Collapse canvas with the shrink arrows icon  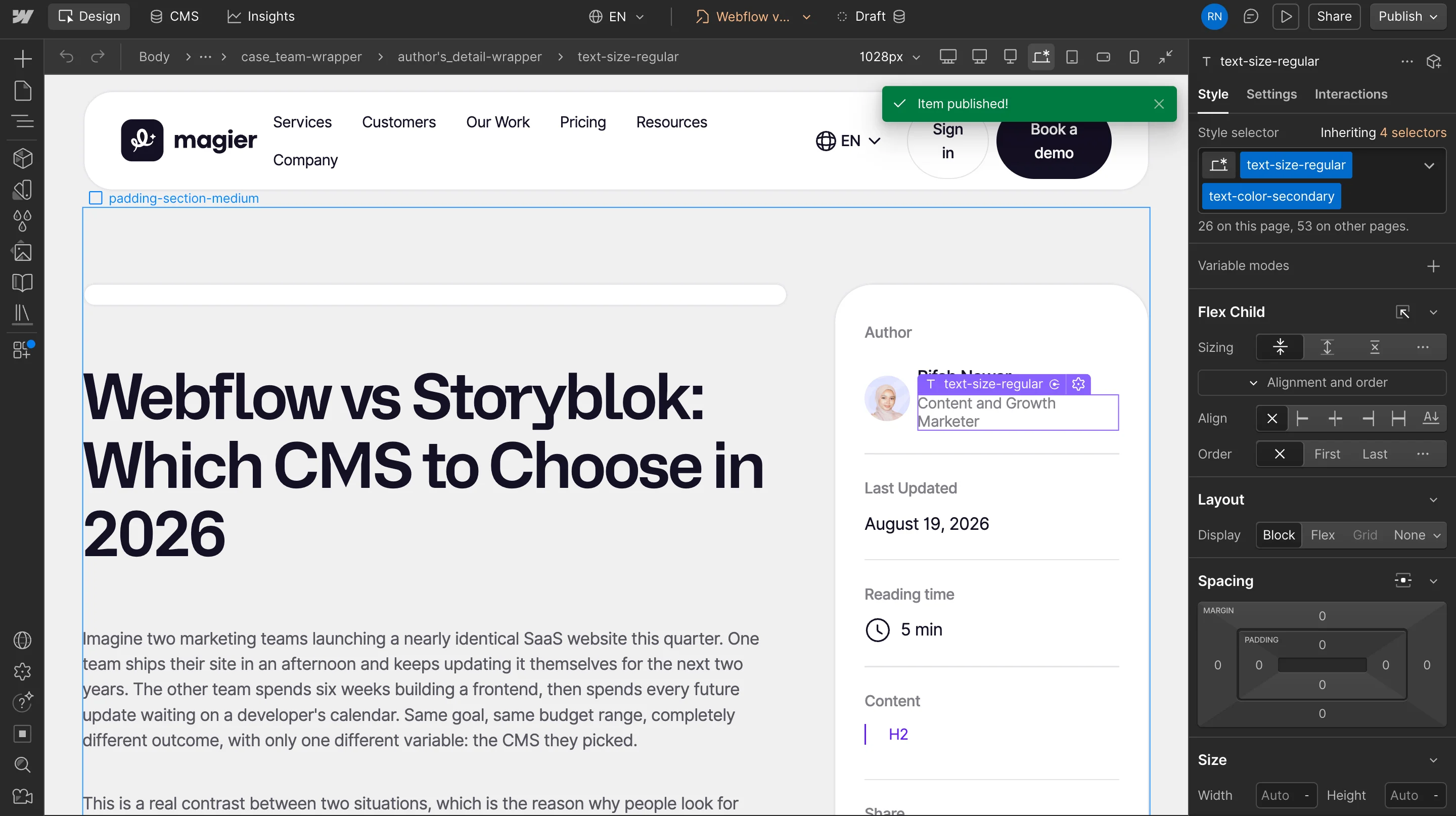[x=1165, y=57]
